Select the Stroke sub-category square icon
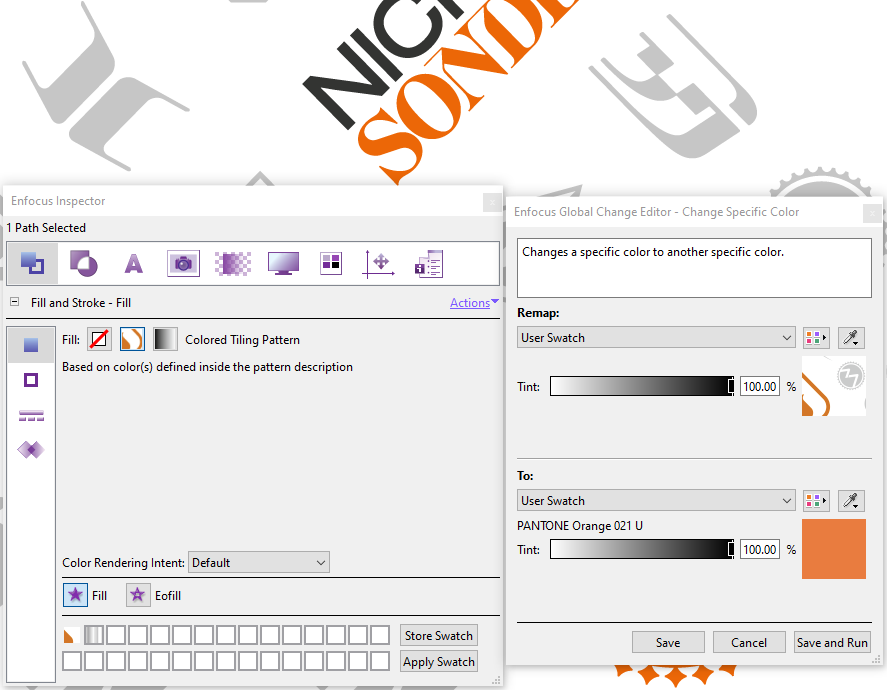 31,380
